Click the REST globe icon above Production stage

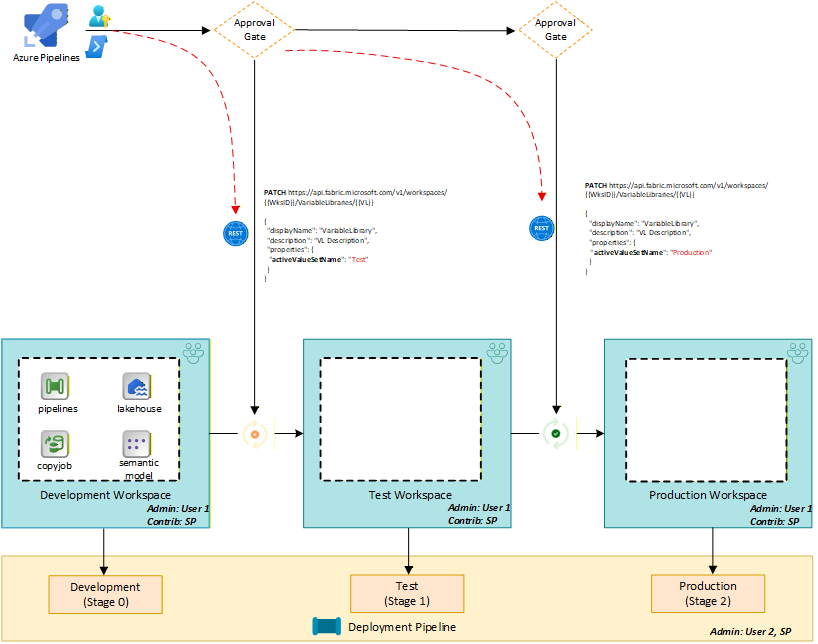[541, 228]
